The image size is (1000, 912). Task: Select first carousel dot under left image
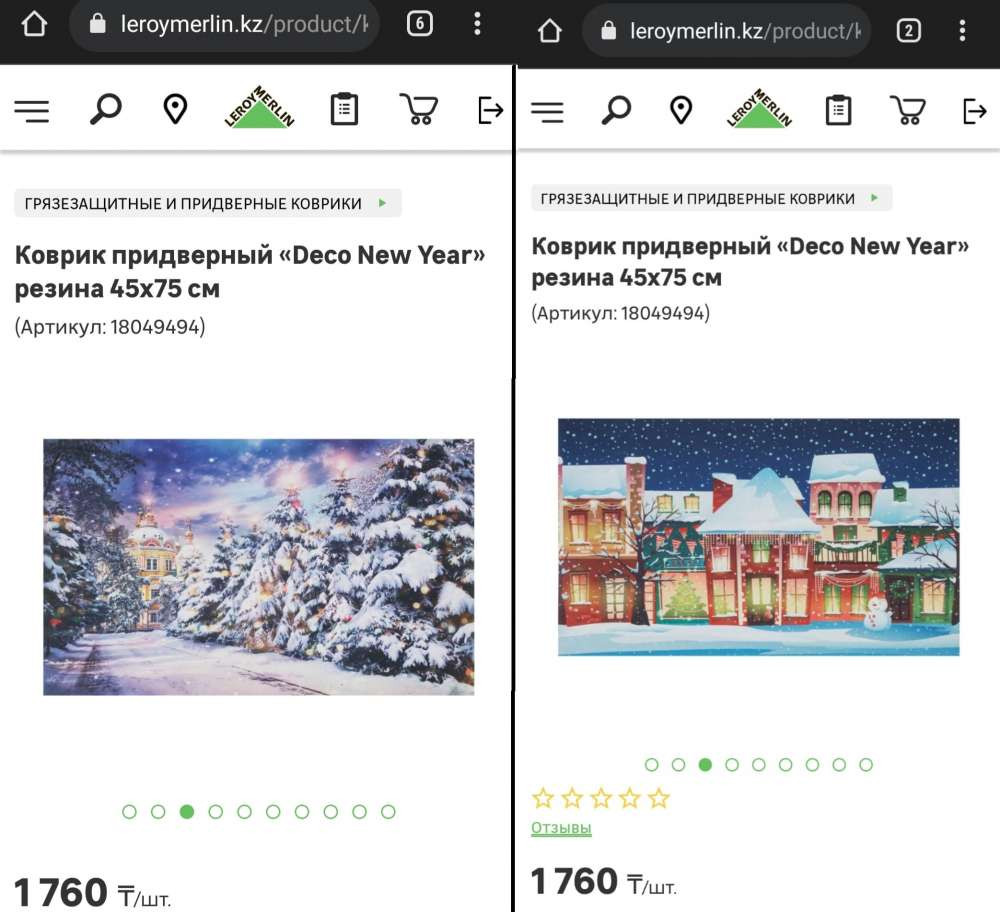pyautogui.click(x=129, y=812)
